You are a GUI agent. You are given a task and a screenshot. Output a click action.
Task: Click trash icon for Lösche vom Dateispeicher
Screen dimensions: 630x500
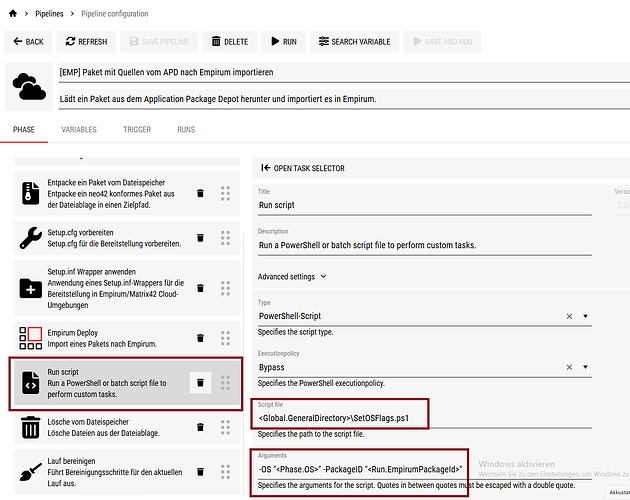click(200, 429)
